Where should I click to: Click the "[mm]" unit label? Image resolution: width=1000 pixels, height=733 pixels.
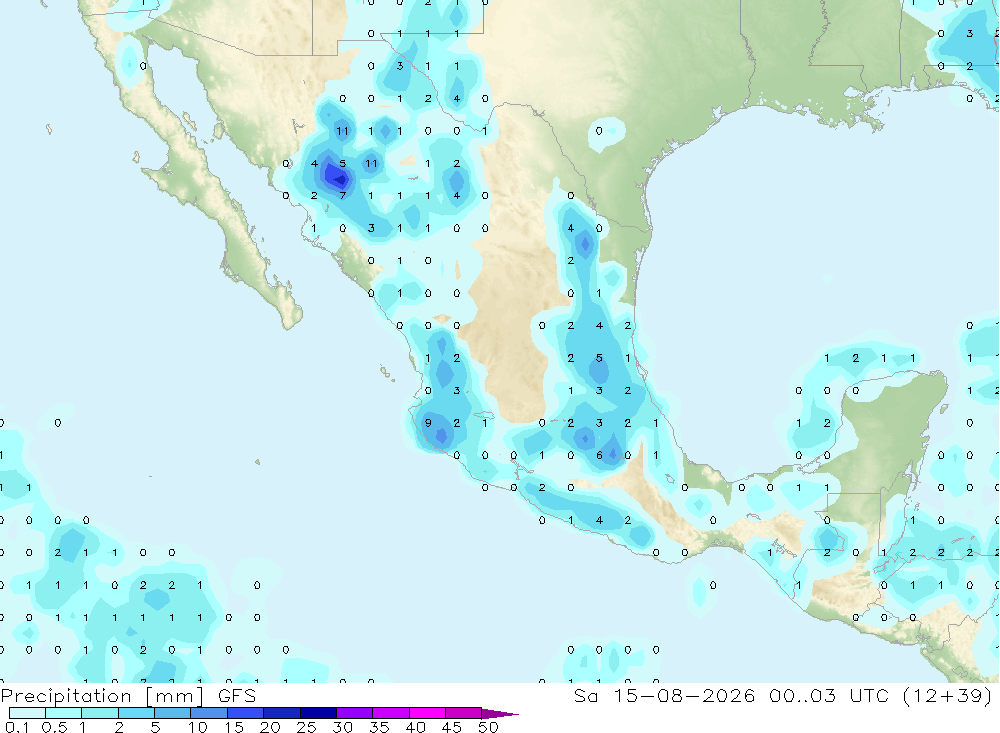[x=175, y=696]
